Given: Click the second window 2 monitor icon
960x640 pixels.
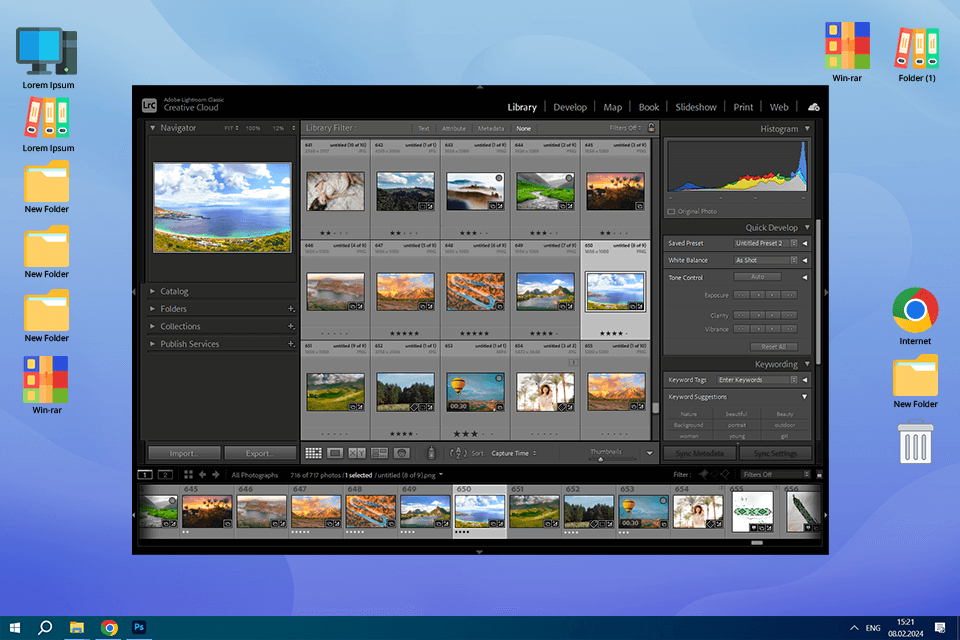Looking at the screenshot, I should coord(165,475).
